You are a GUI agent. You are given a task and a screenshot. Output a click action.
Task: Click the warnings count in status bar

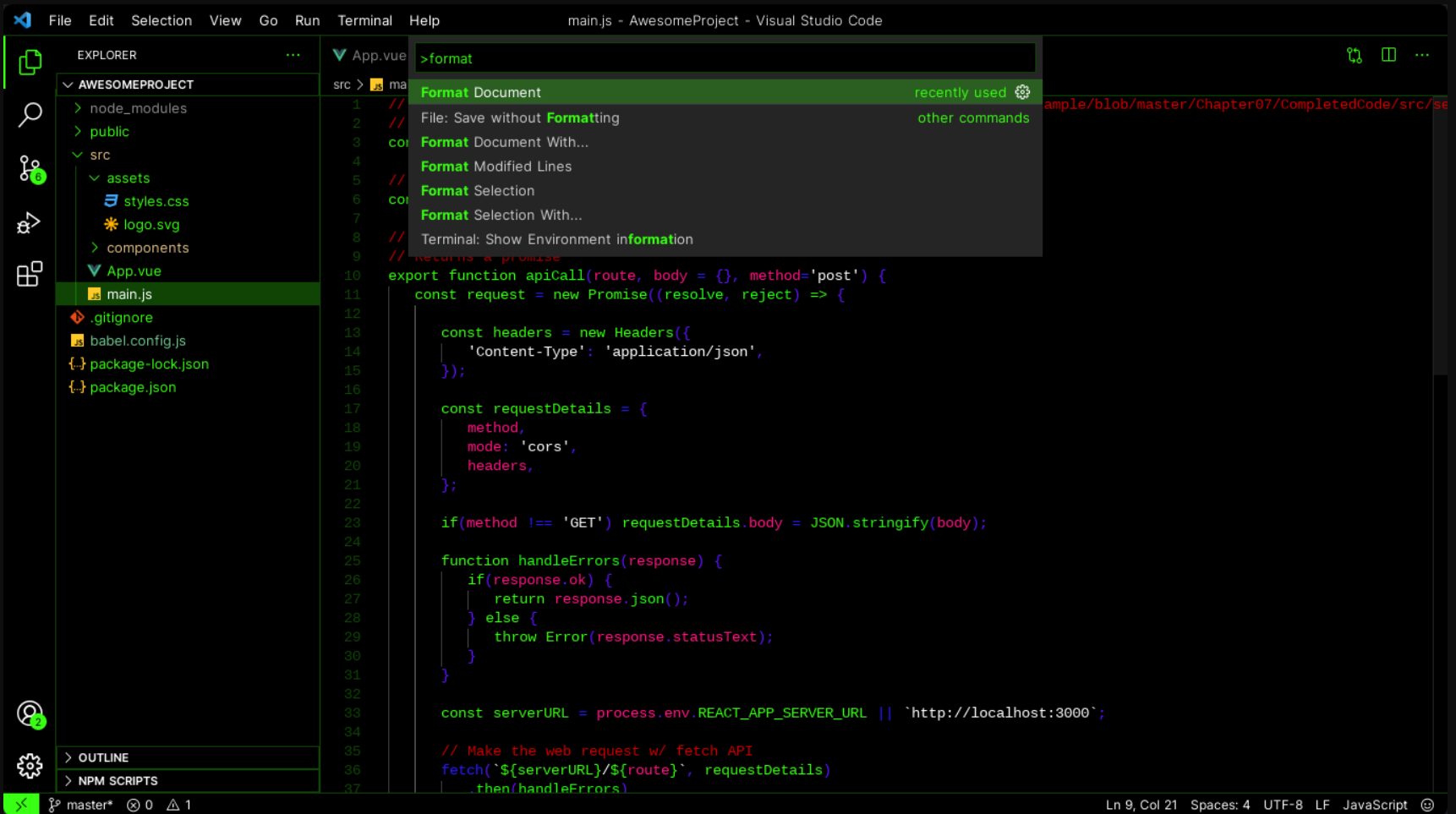coord(178,805)
